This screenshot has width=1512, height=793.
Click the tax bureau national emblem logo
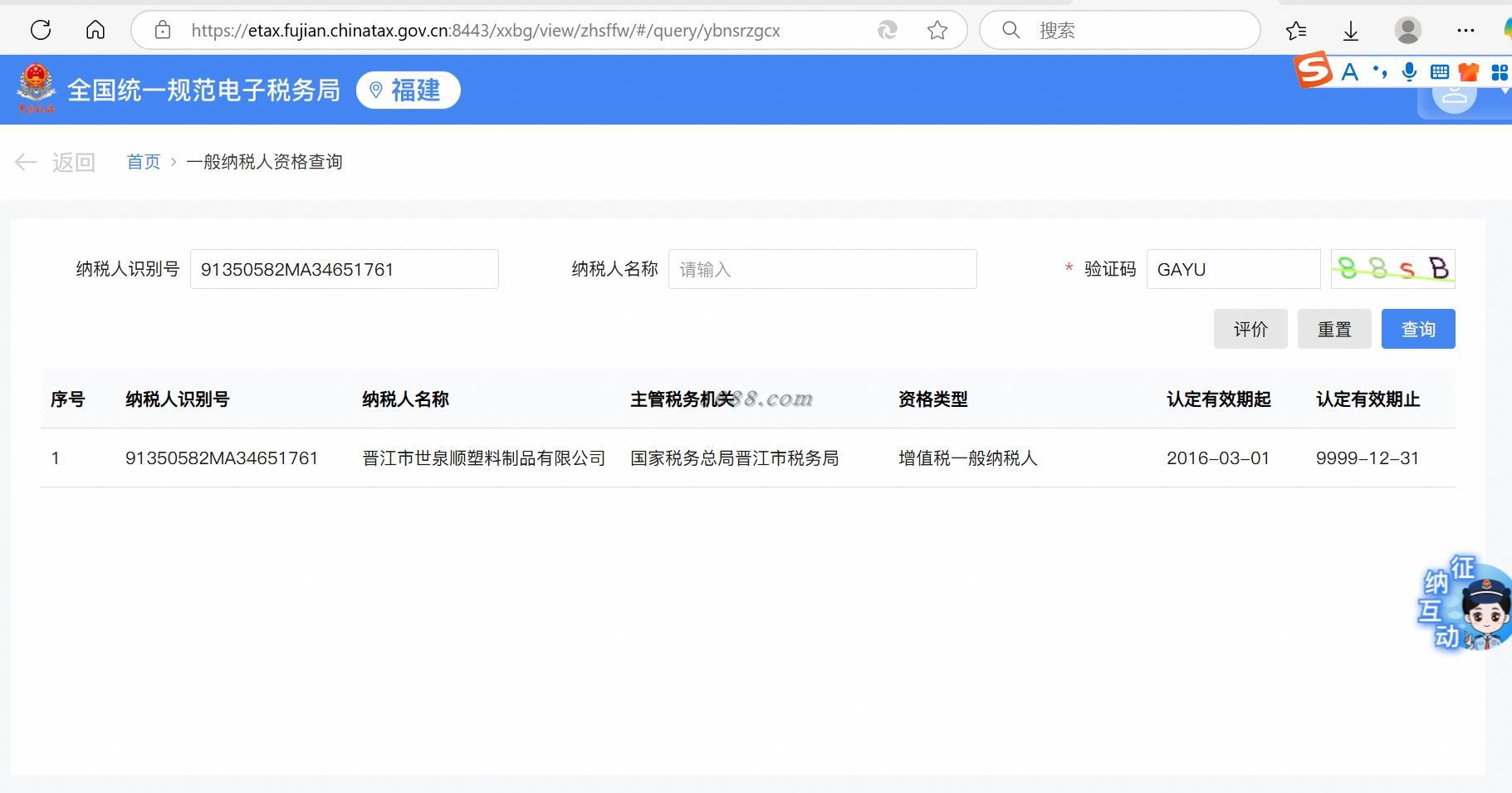[36, 89]
